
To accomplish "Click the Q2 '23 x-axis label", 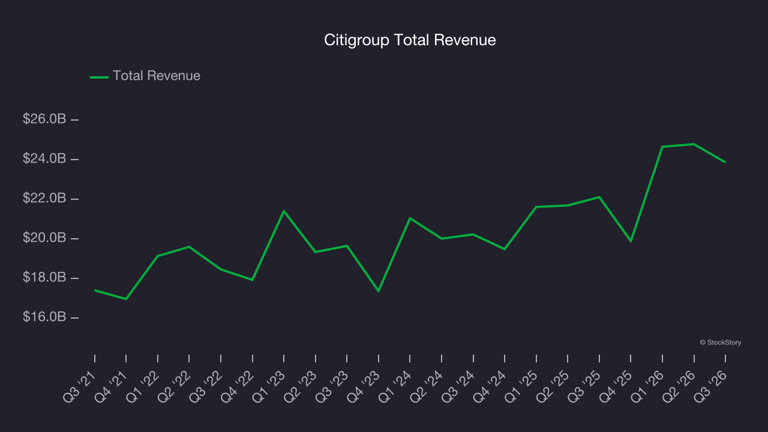I will pyautogui.click(x=300, y=387).
